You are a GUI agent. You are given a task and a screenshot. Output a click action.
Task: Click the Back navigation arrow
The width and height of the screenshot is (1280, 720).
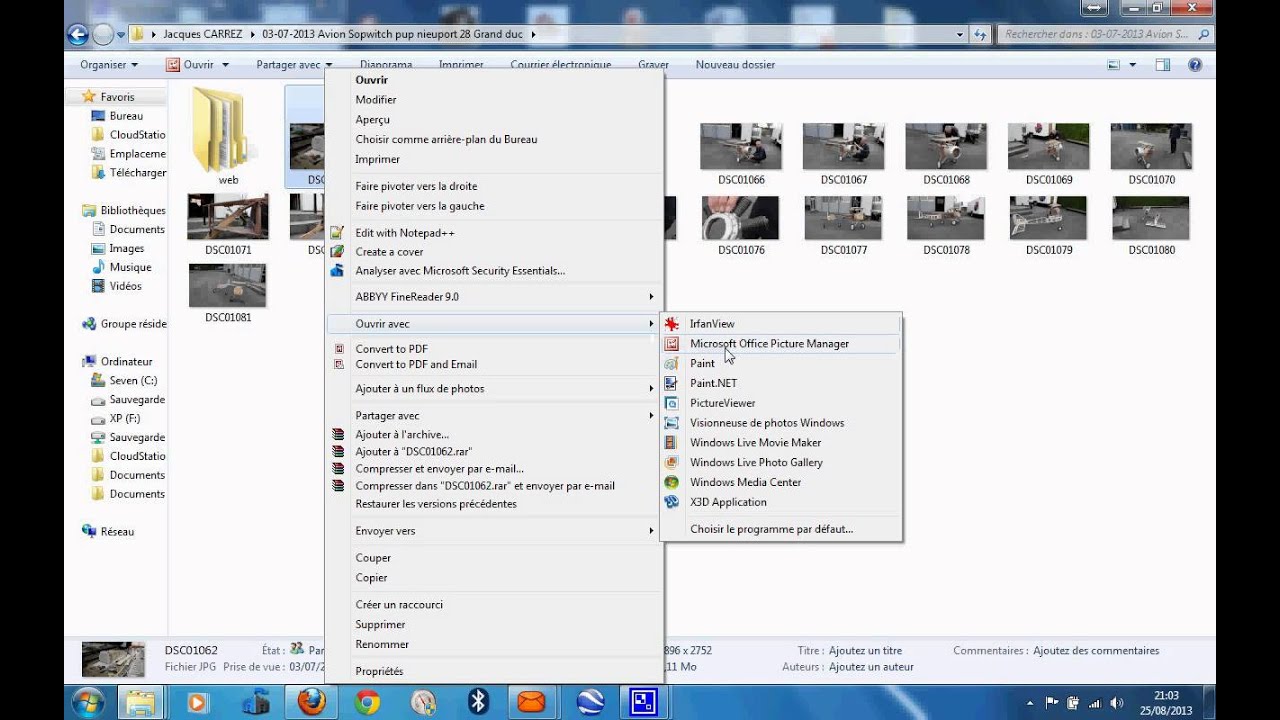tap(78, 34)
